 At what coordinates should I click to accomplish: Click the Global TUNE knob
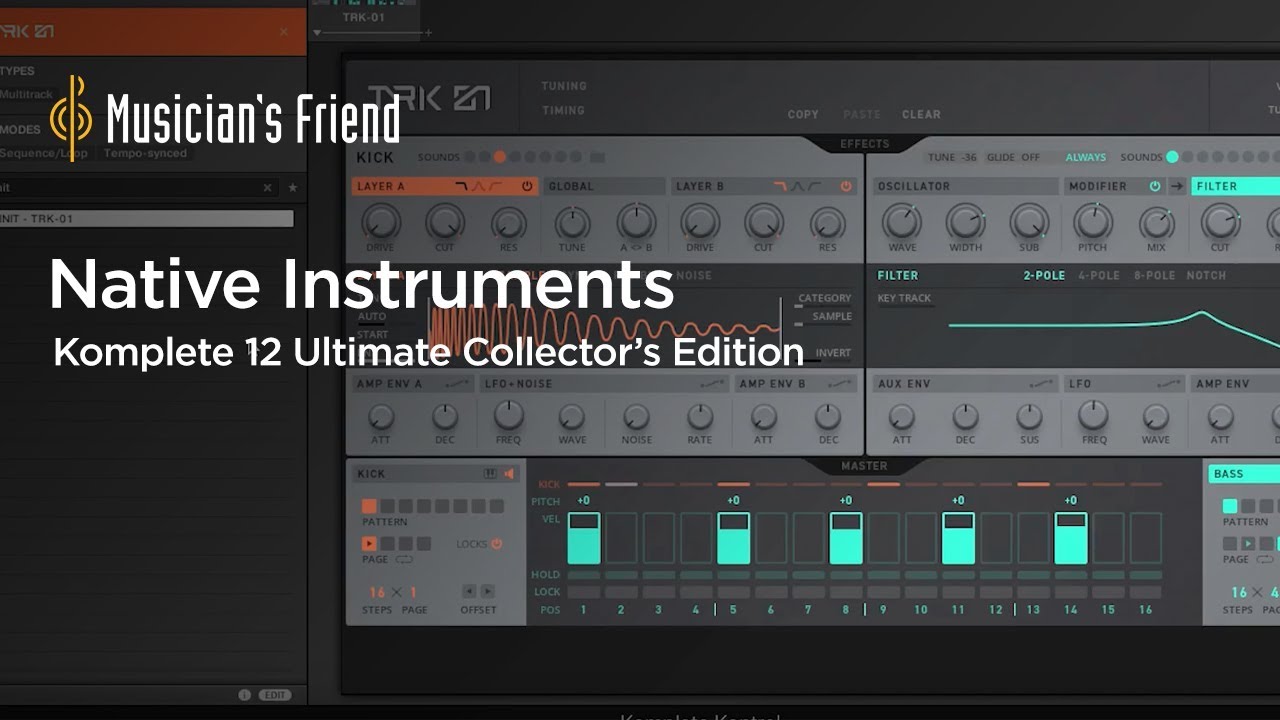tap(572, 222)
